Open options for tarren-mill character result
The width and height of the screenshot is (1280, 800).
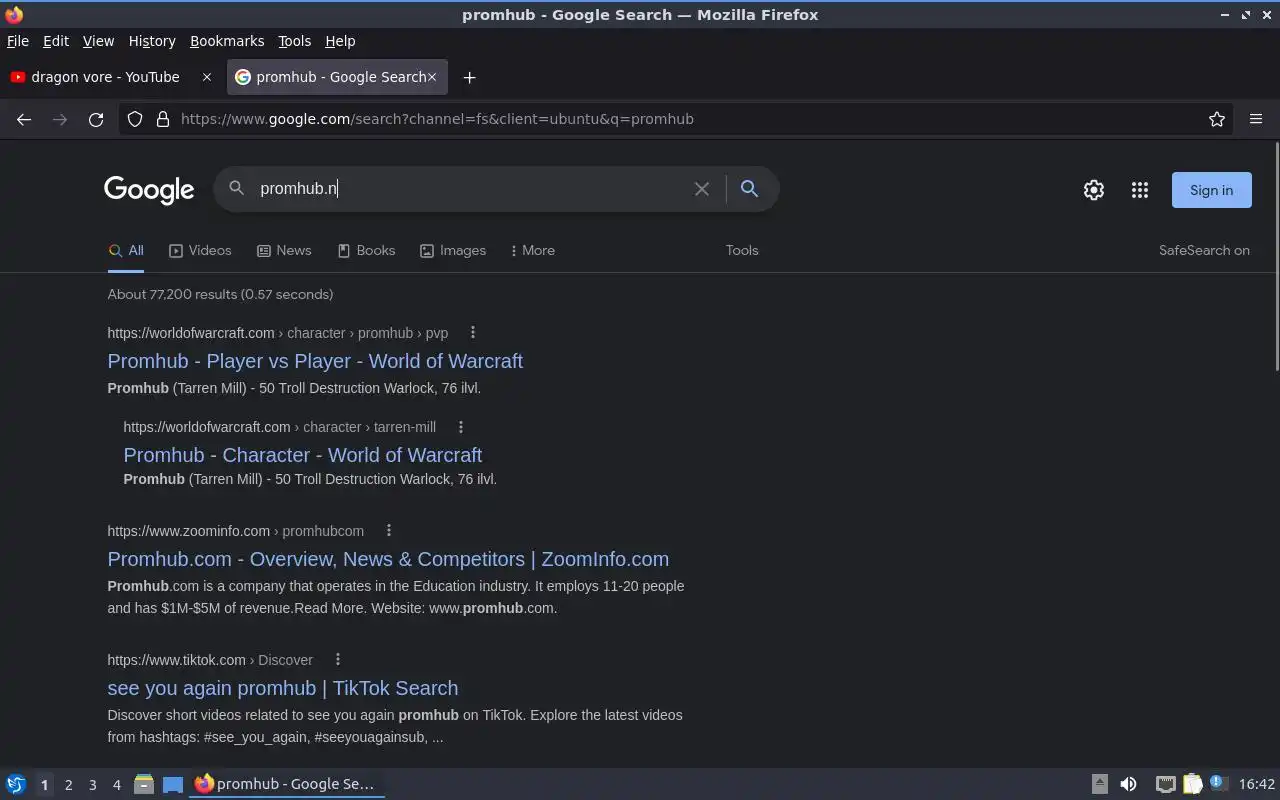tap(461, 427)
